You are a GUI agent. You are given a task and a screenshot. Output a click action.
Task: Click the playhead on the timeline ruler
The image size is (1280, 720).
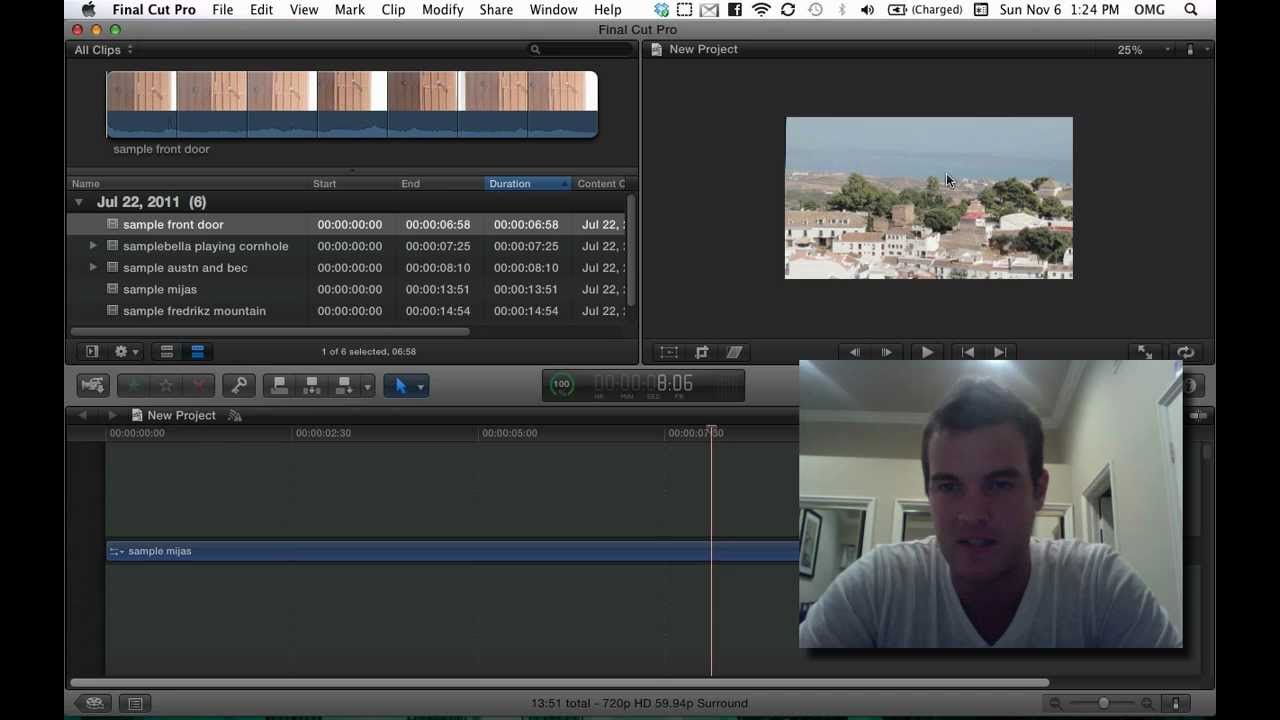[x=712, y=432]
